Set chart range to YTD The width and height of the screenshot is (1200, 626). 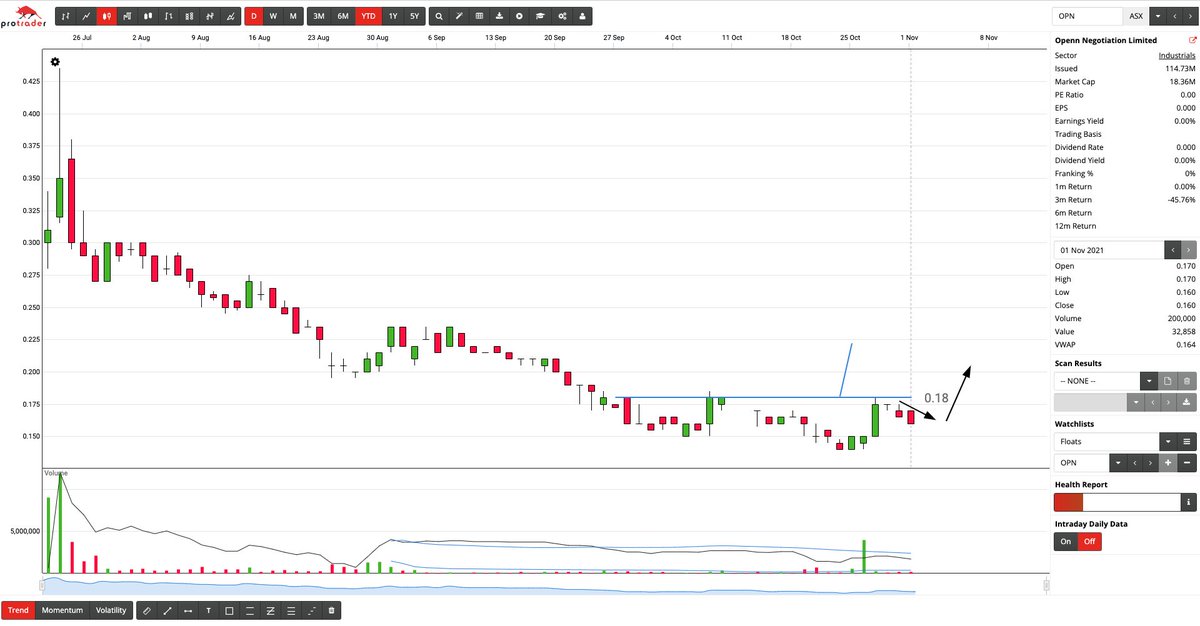pos(368,16)
